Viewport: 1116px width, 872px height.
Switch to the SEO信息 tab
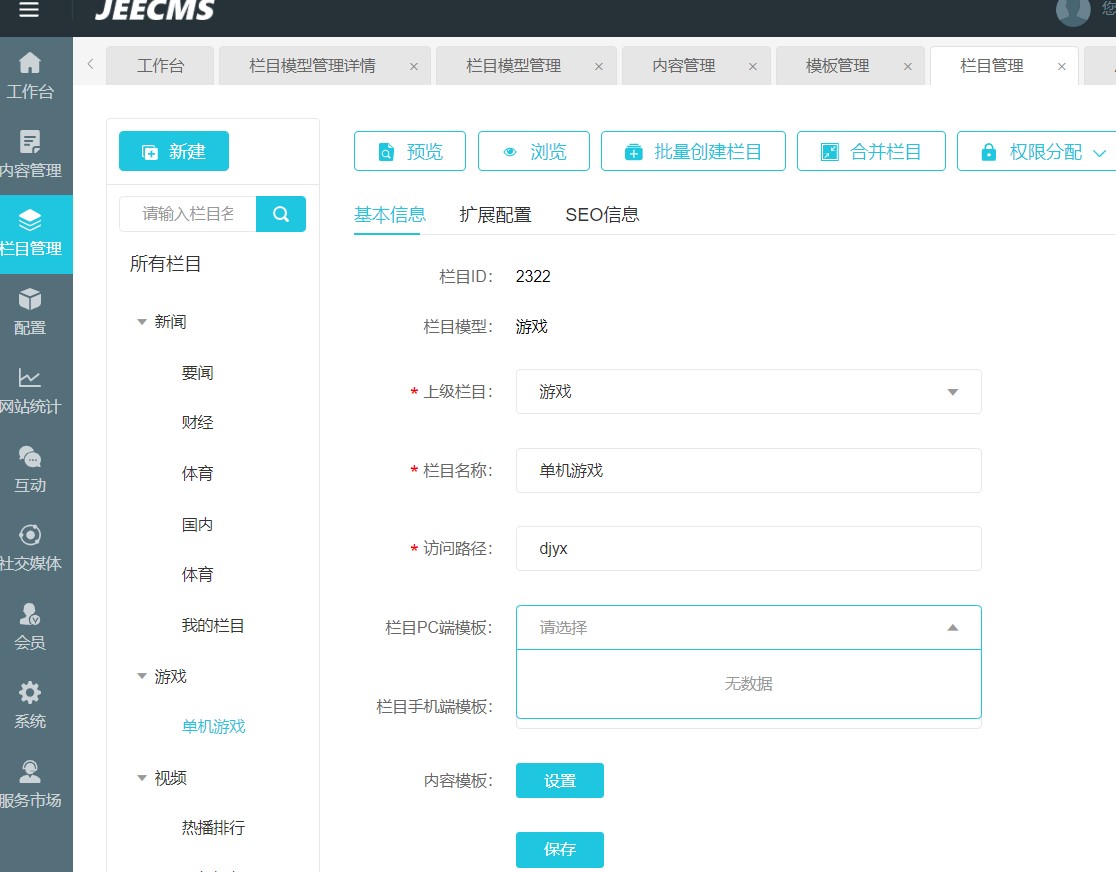coord(602,214)
